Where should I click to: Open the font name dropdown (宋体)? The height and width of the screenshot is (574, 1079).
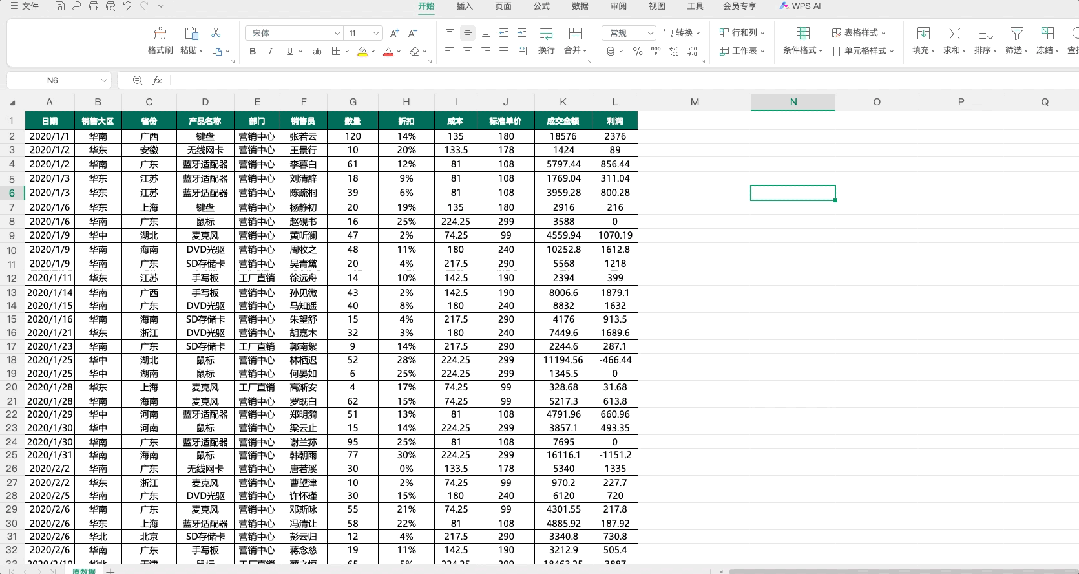point(337,33)
